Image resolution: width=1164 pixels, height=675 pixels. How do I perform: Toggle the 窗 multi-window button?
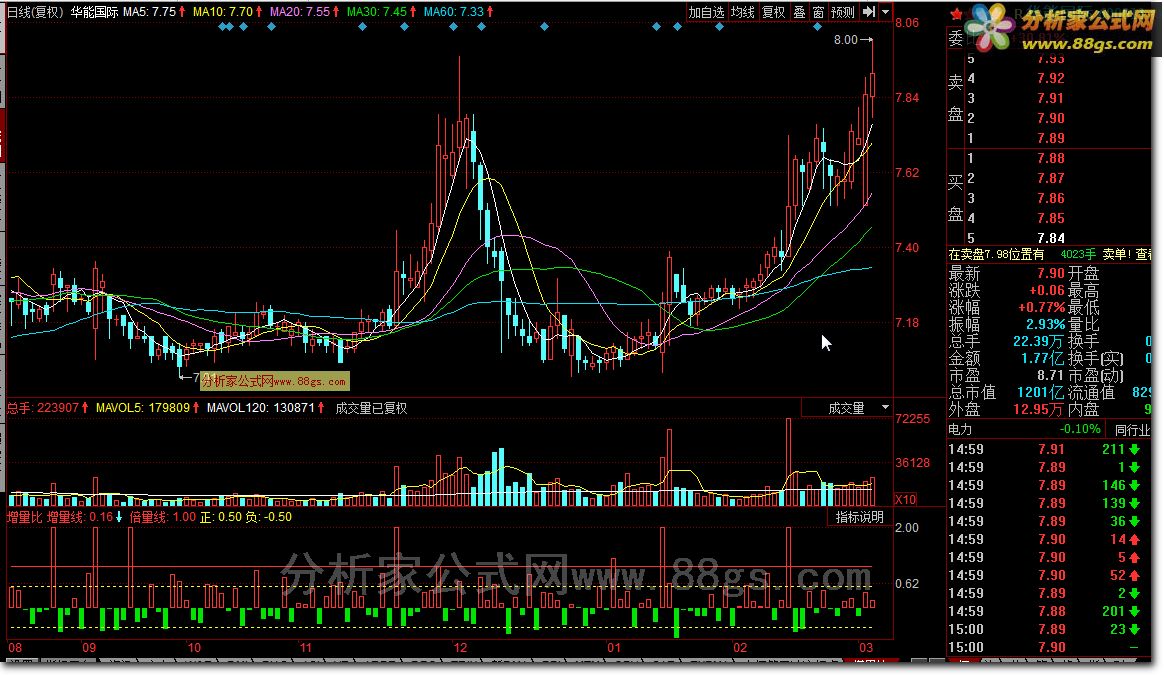[x=818, y=12]
